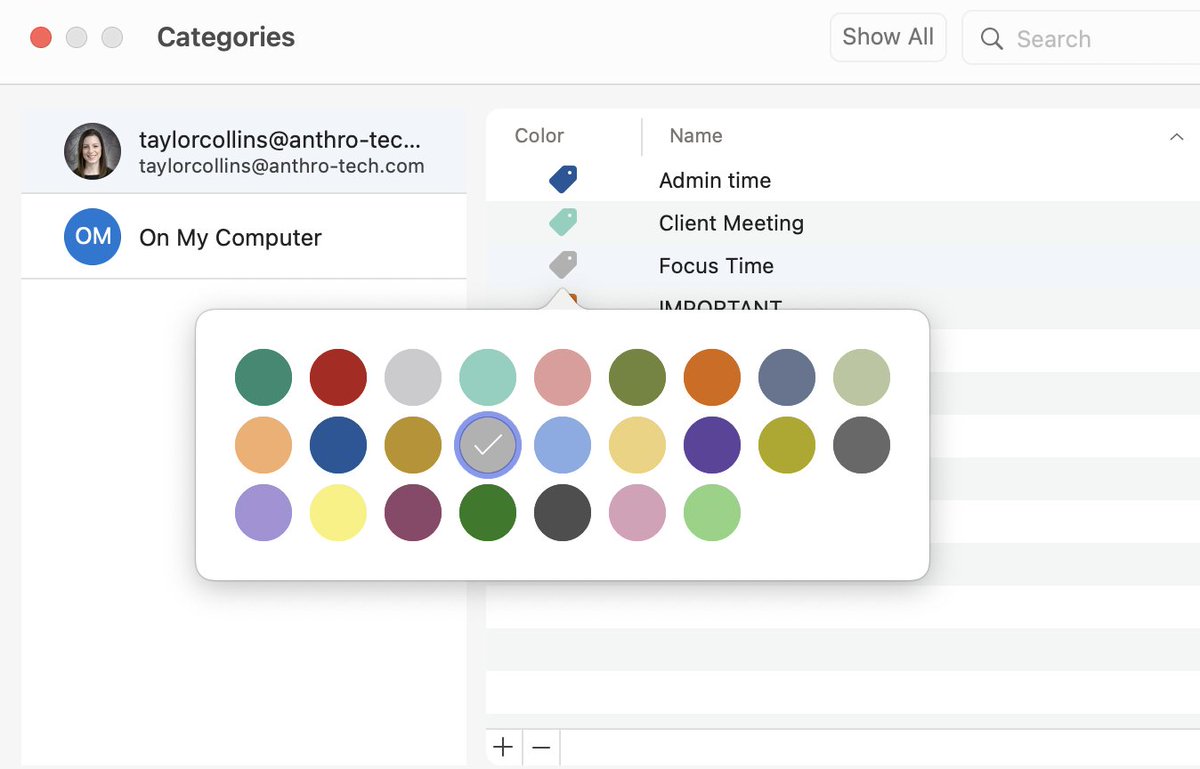This screenshot has height=769, width=1200.
Task: Click the blue tag icon for Admin time
Action: point(563,180)
